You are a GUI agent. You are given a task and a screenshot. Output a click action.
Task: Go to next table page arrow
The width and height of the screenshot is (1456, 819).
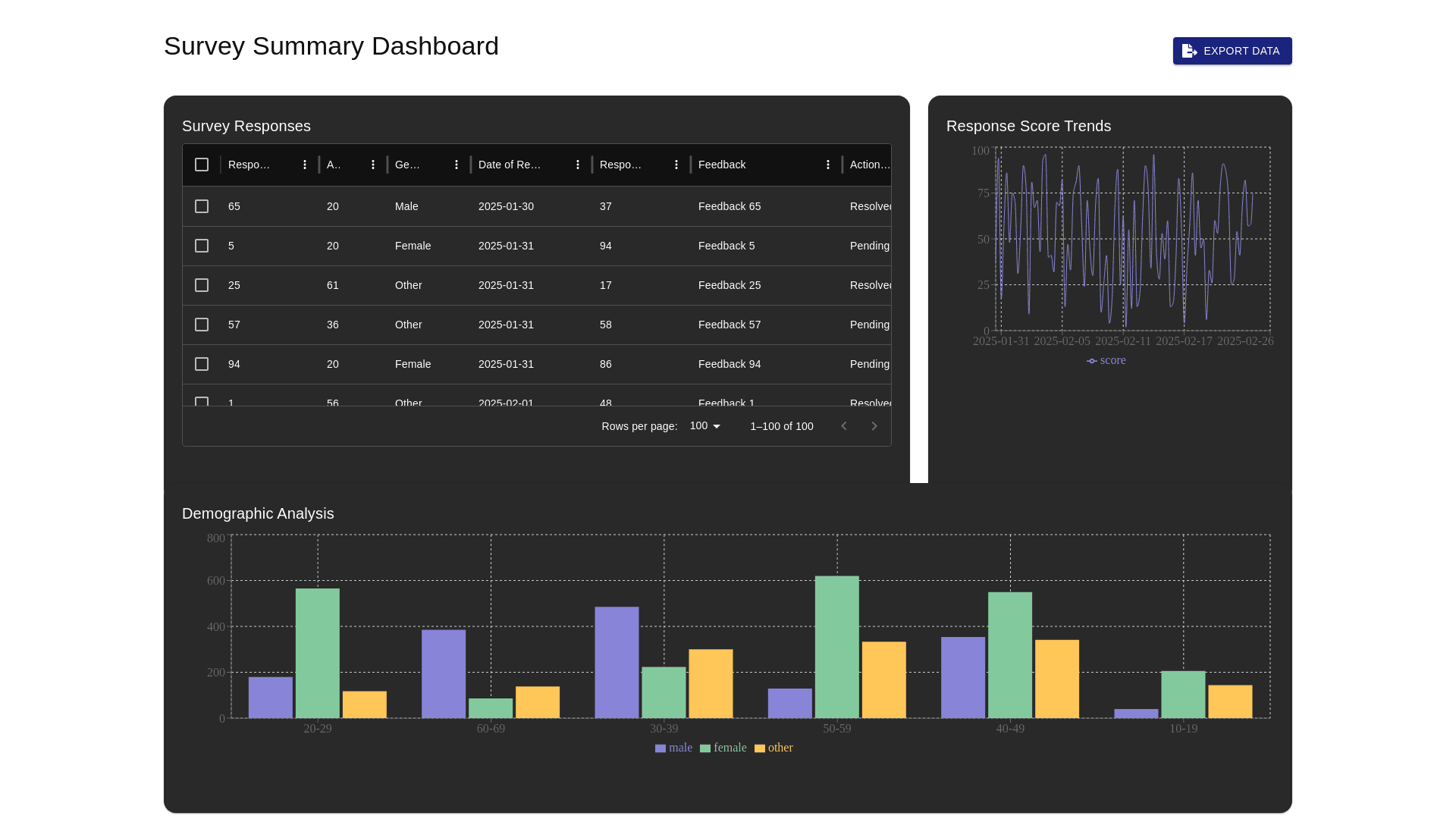tap(874, 426)
